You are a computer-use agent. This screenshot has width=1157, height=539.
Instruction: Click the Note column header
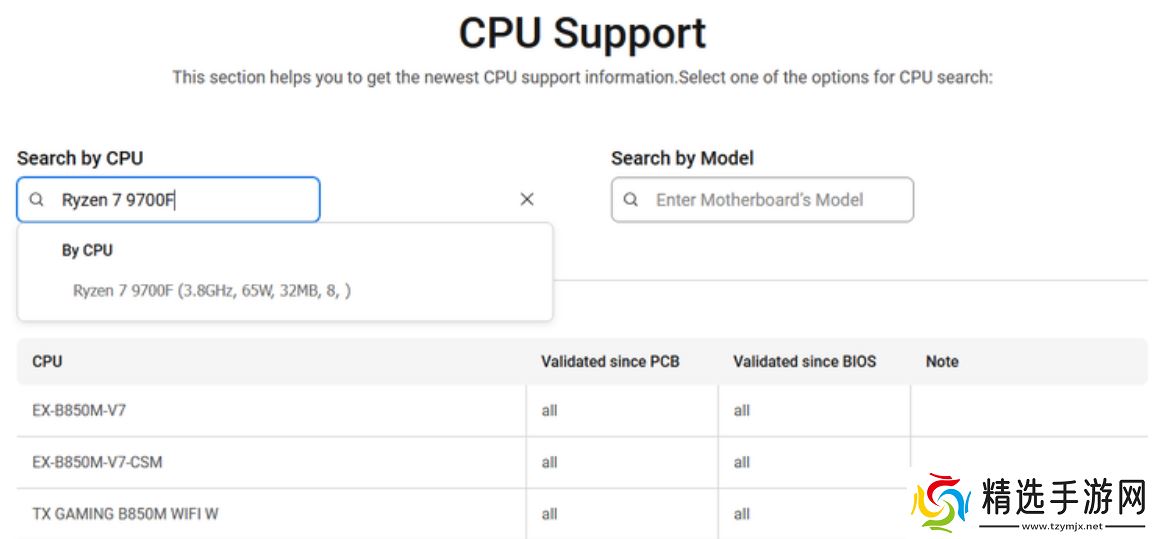point(942,362)
